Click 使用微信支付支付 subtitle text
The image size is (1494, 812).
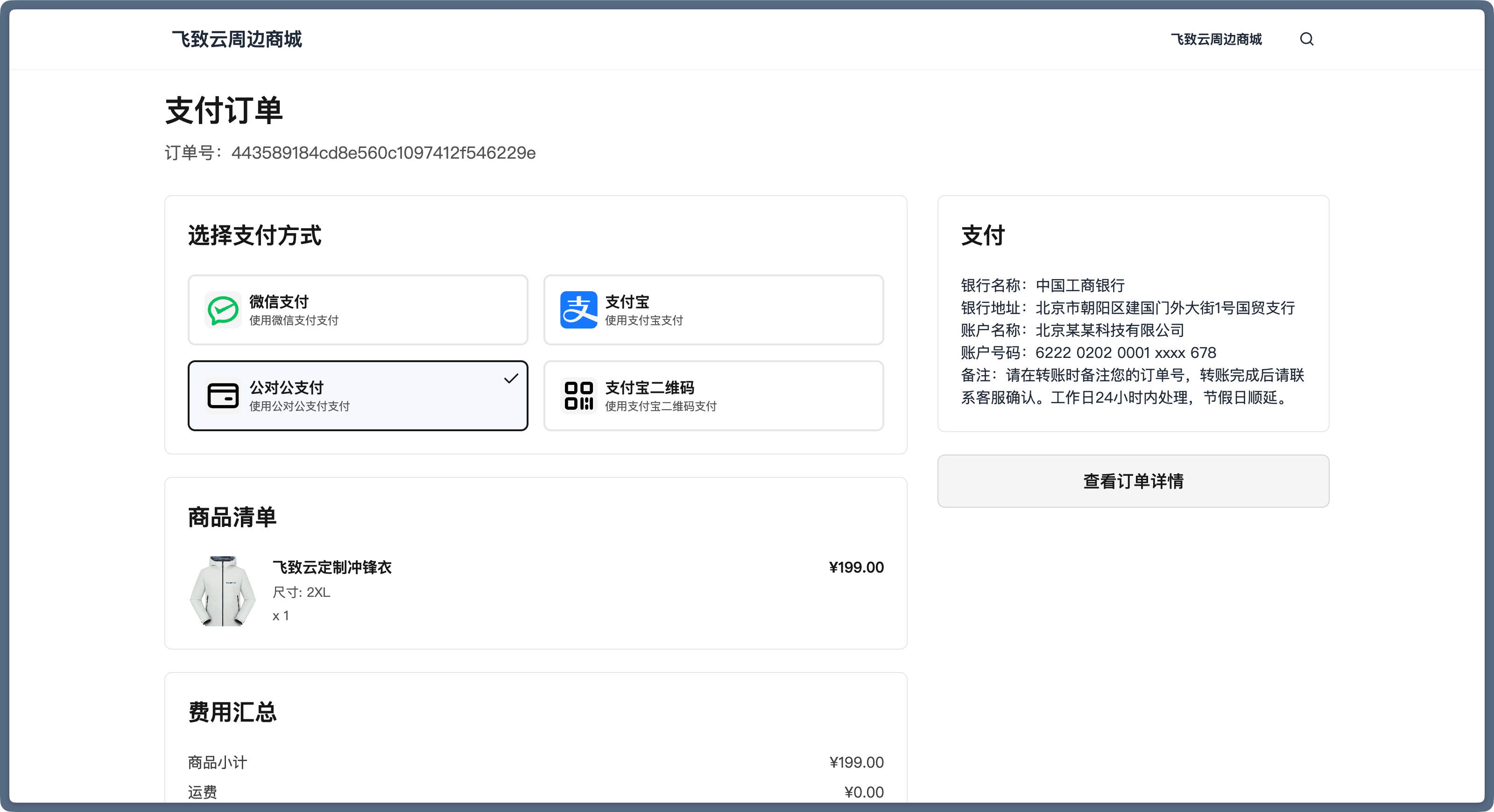coord(294,321)
